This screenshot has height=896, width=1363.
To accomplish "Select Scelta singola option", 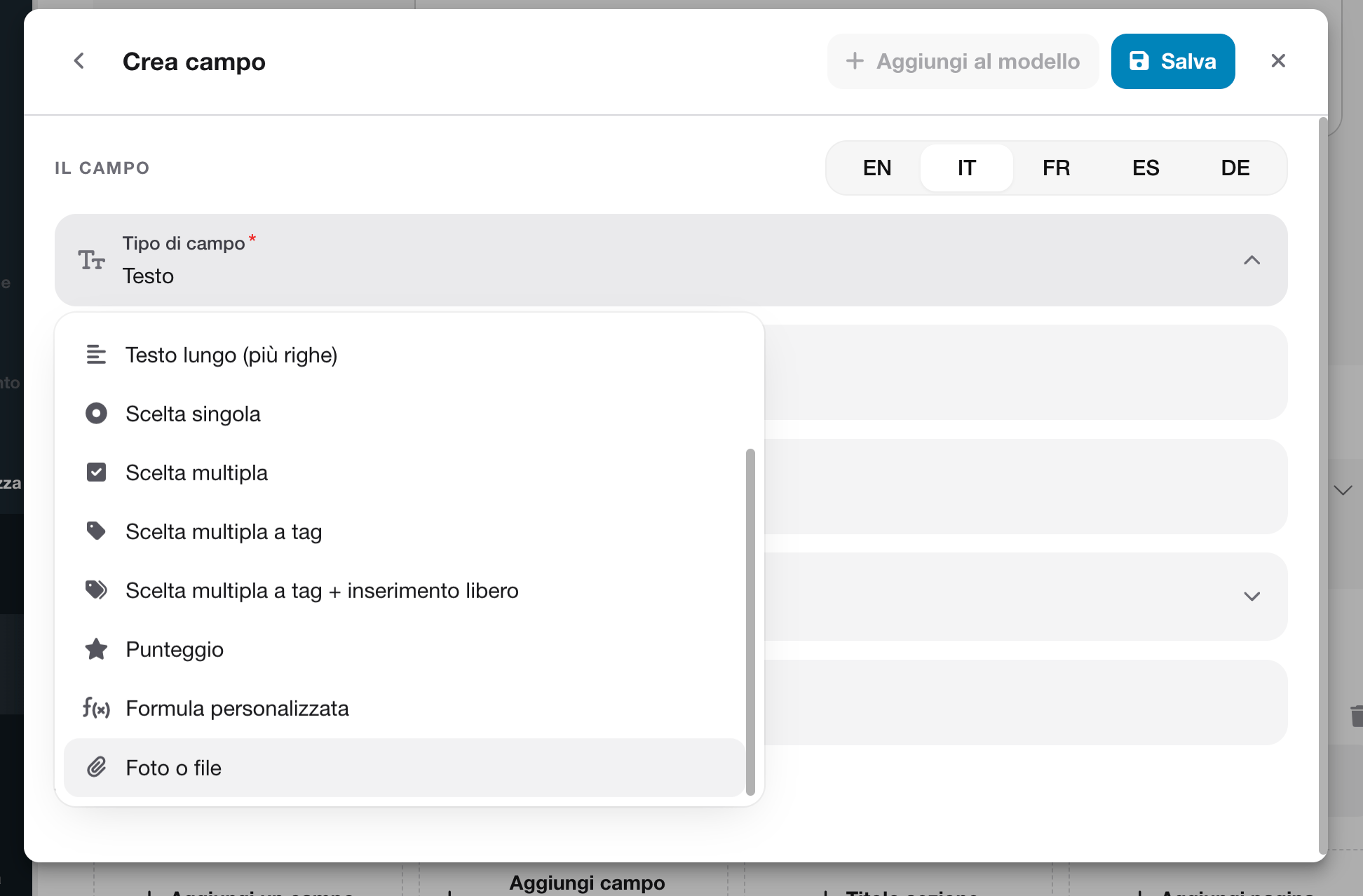I will pyautogui.click(x=404, y=414).
